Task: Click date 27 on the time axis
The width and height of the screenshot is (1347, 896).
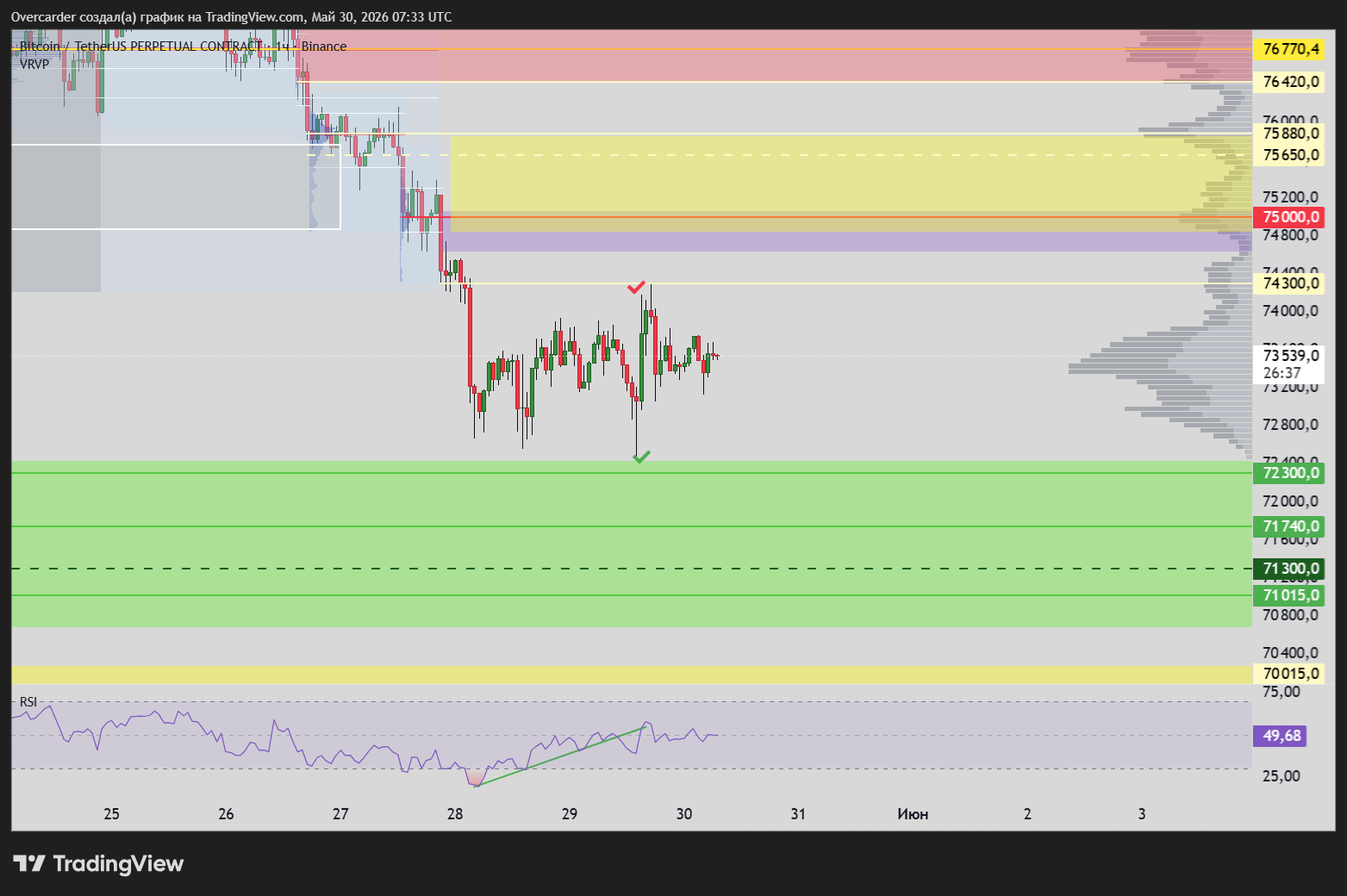Action: [340, 814]
